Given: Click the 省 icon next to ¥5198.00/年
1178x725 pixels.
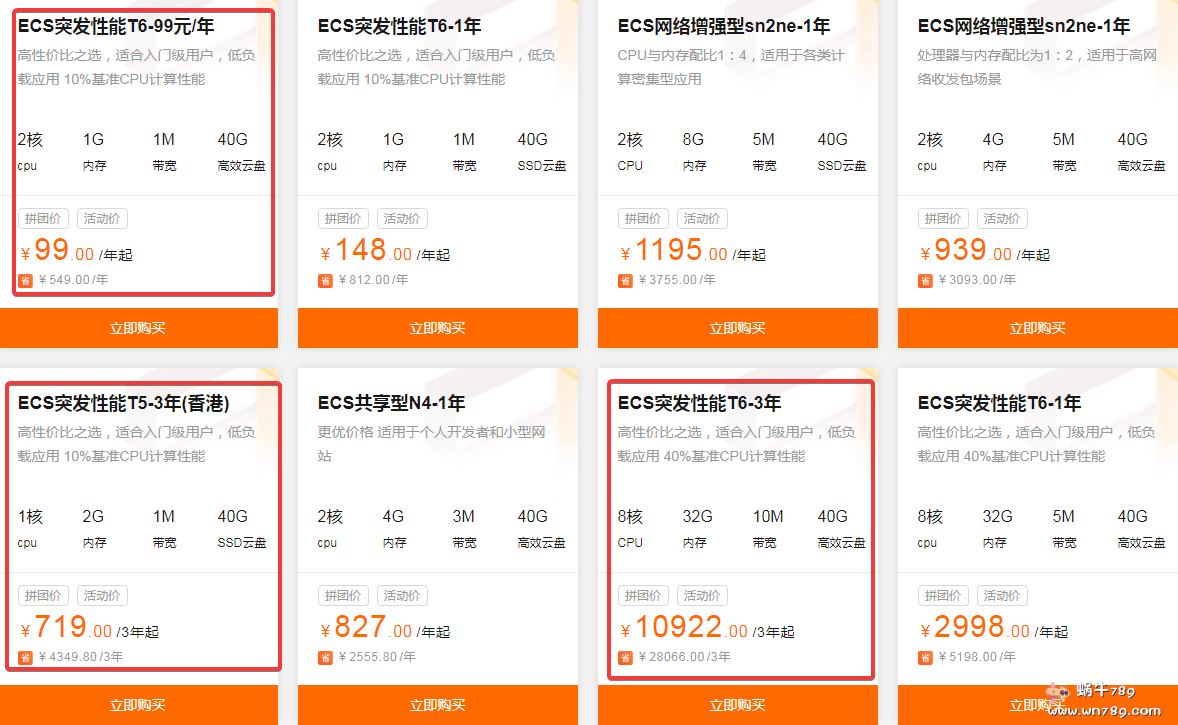Looking at the screenshot, I should tap(925, 657).
